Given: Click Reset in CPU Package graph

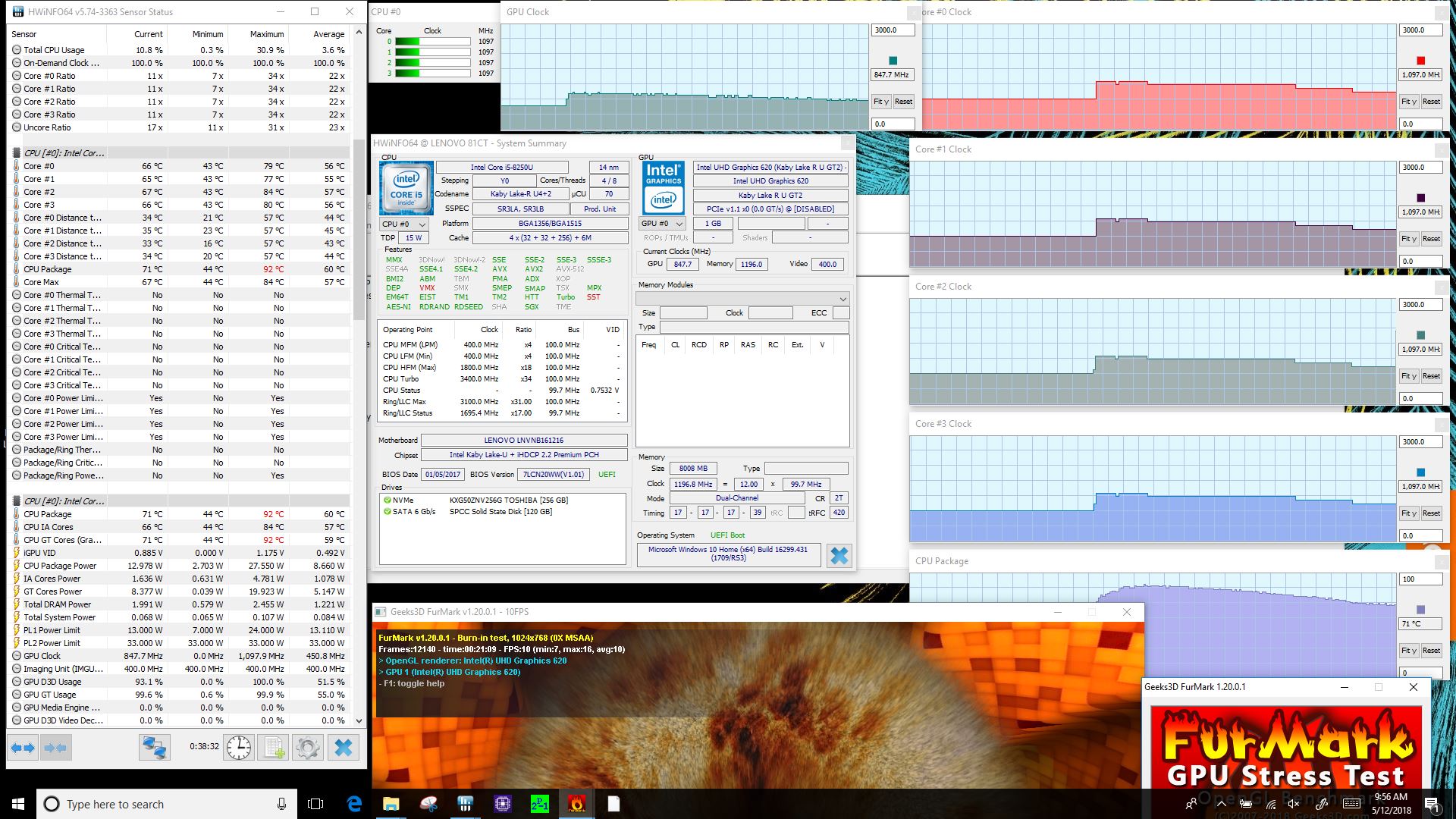Looking at the screenshot, I should coord(1431,651).
